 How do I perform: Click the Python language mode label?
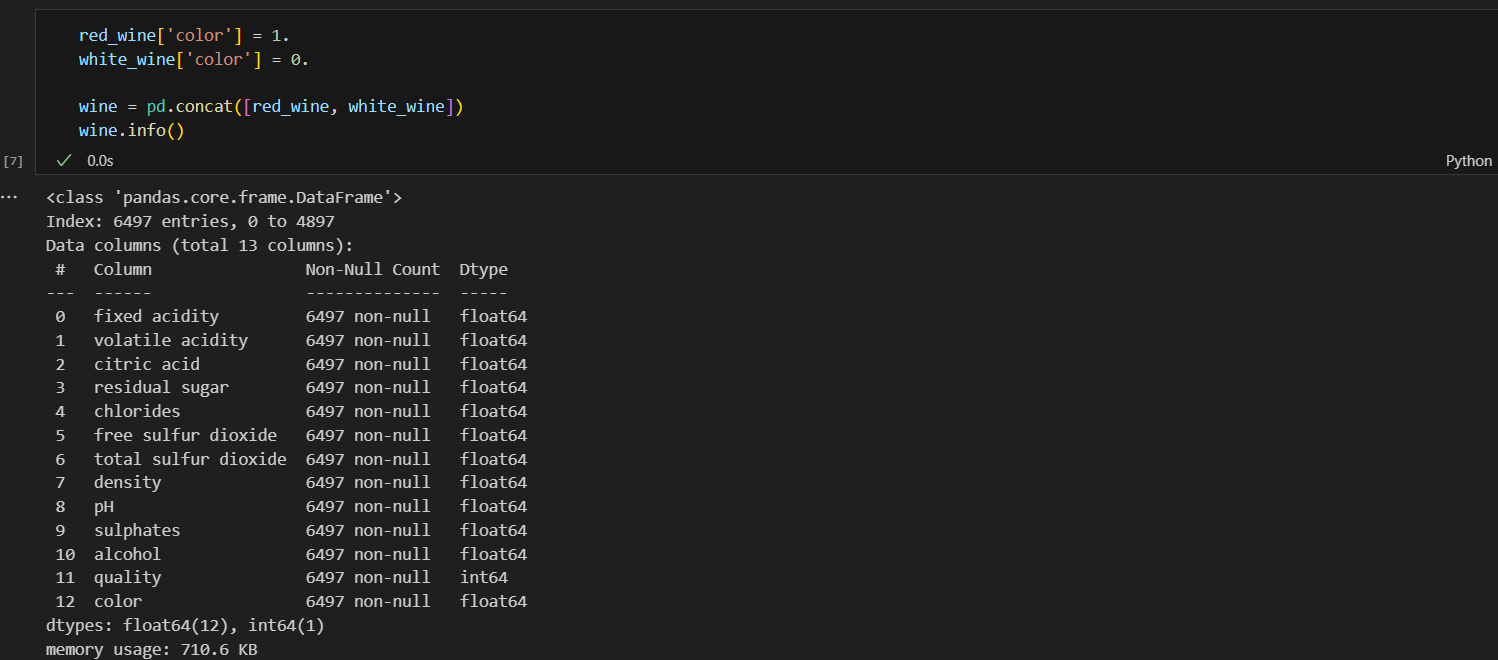pos(1468,161)
